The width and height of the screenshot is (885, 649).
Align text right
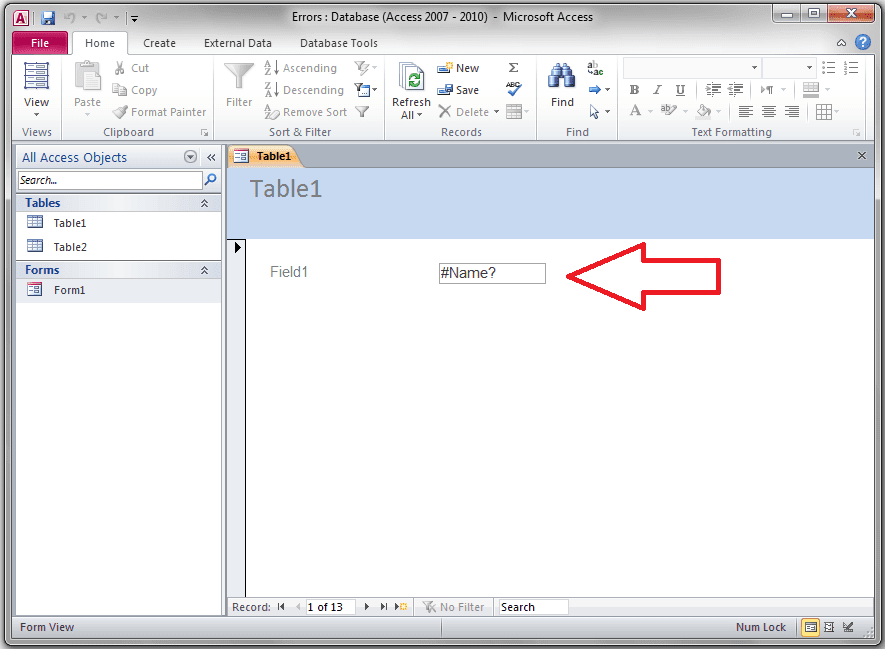tap(792, 111)
